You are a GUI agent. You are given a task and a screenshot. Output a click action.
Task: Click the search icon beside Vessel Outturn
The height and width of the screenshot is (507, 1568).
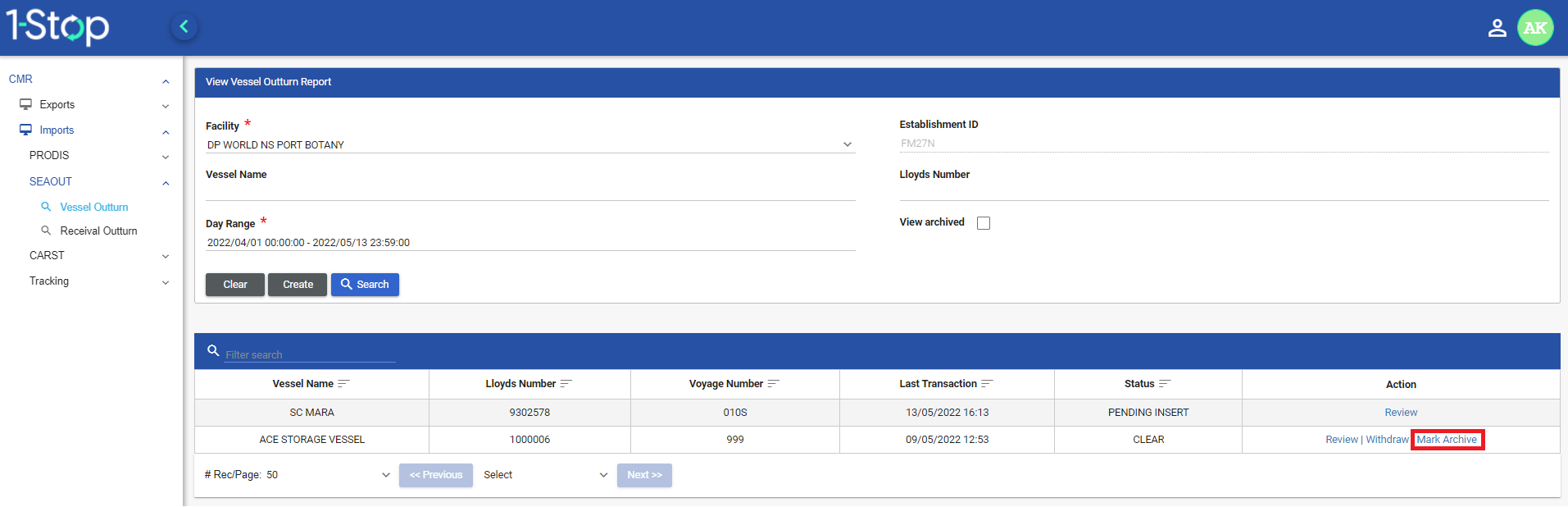click(46, 207)
